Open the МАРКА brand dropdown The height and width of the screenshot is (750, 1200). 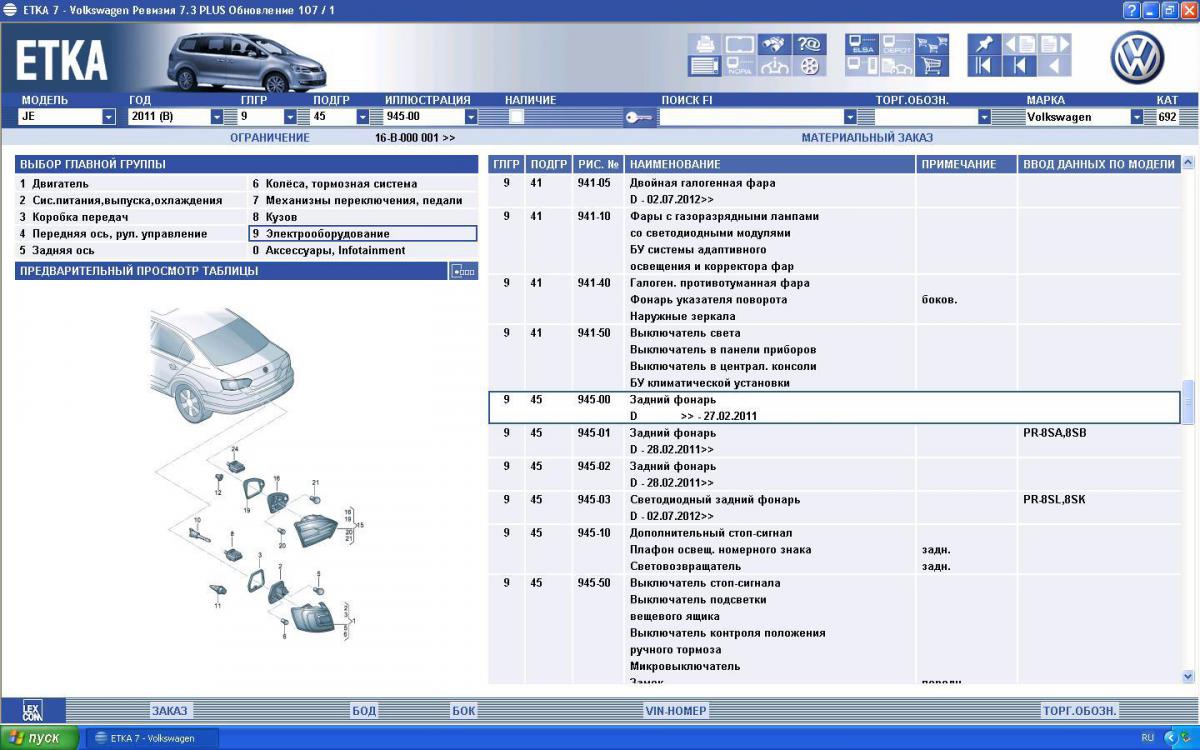pyautogui.click(x=1137, y=117)
